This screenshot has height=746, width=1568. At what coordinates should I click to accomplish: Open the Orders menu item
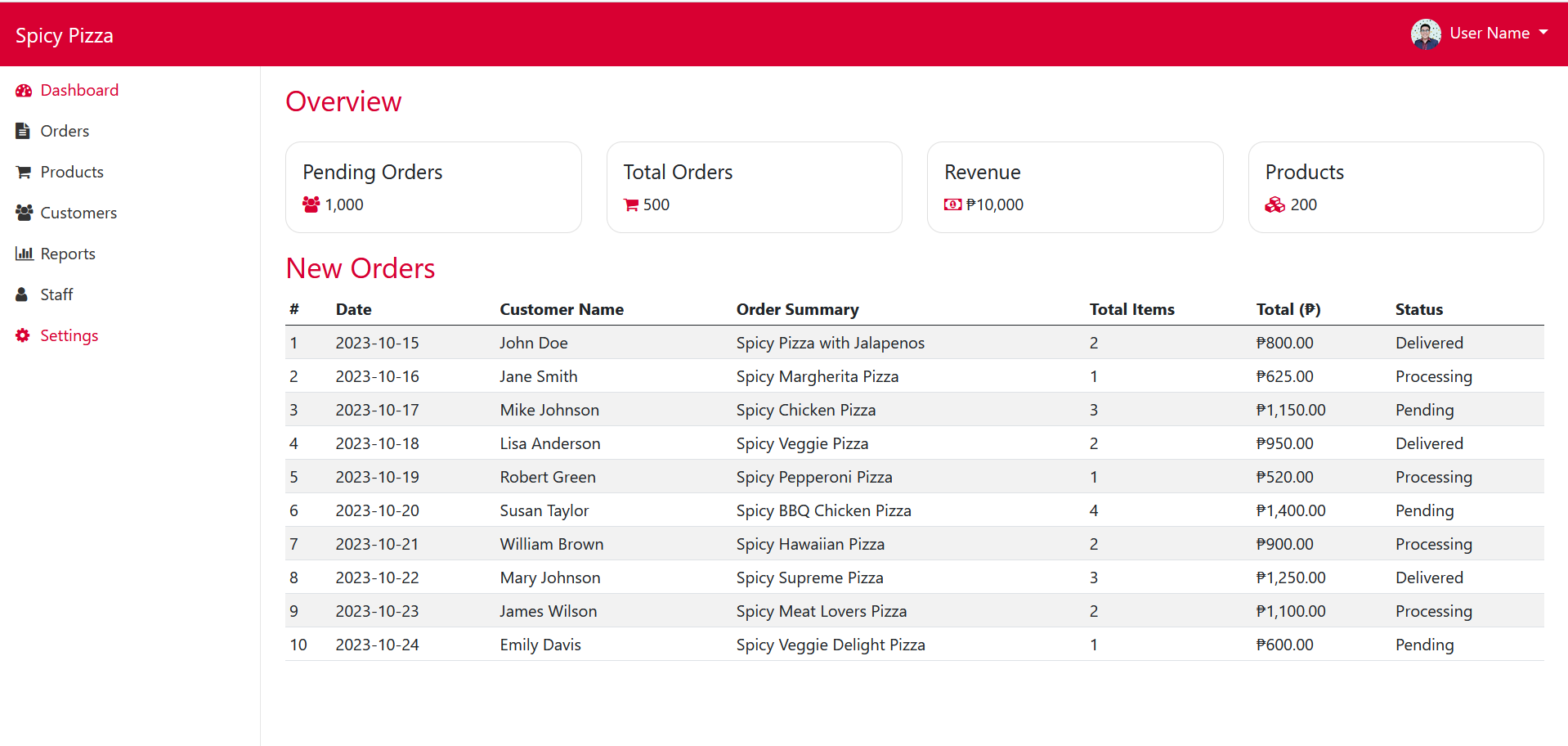(65, 131)
